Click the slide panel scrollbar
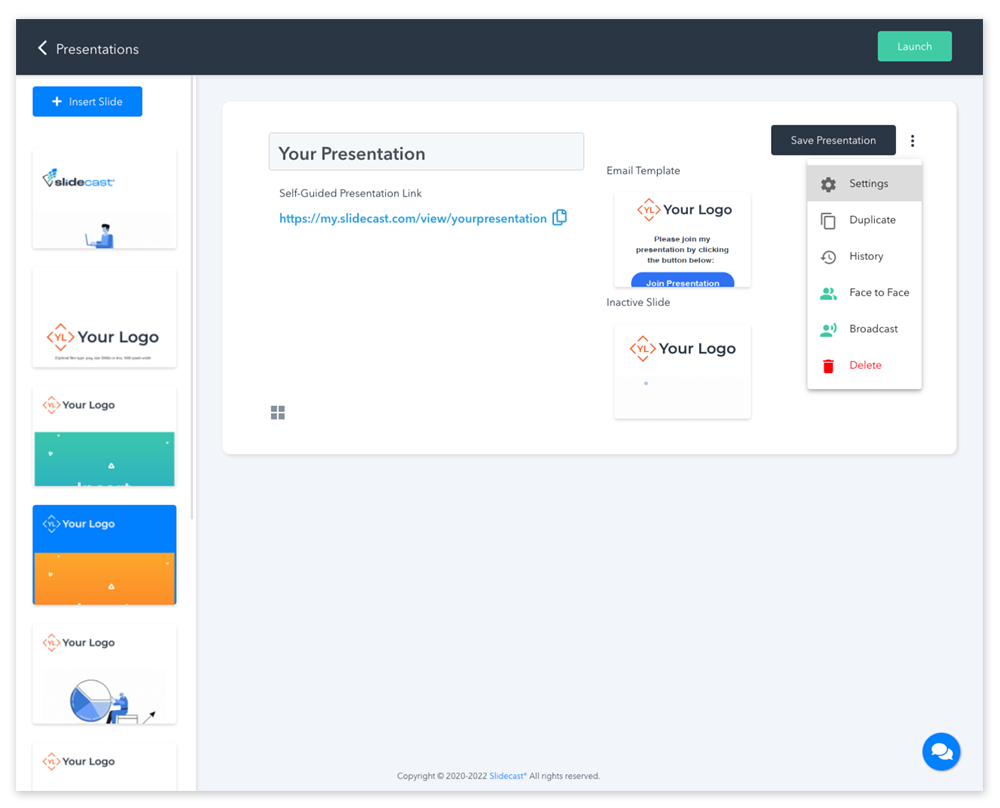Viewport: 1000px width, 808px height. click(192, 298)
